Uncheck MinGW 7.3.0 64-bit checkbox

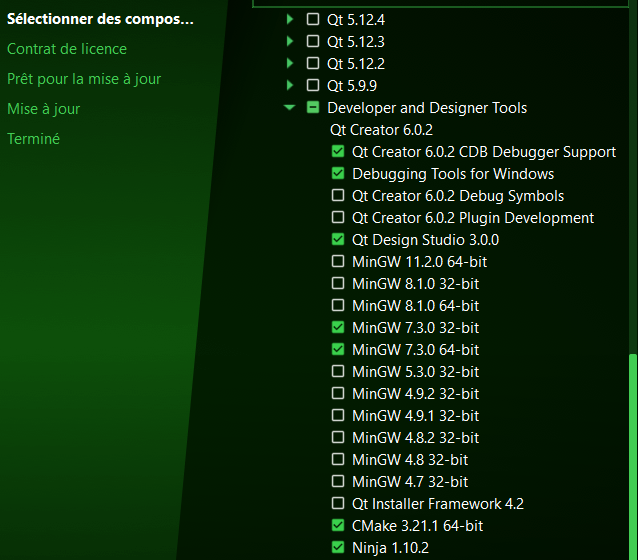(x=338, y=349)
